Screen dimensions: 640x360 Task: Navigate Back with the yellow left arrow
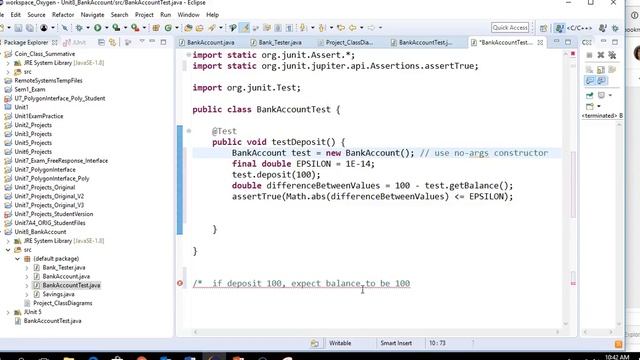(352, 28)
